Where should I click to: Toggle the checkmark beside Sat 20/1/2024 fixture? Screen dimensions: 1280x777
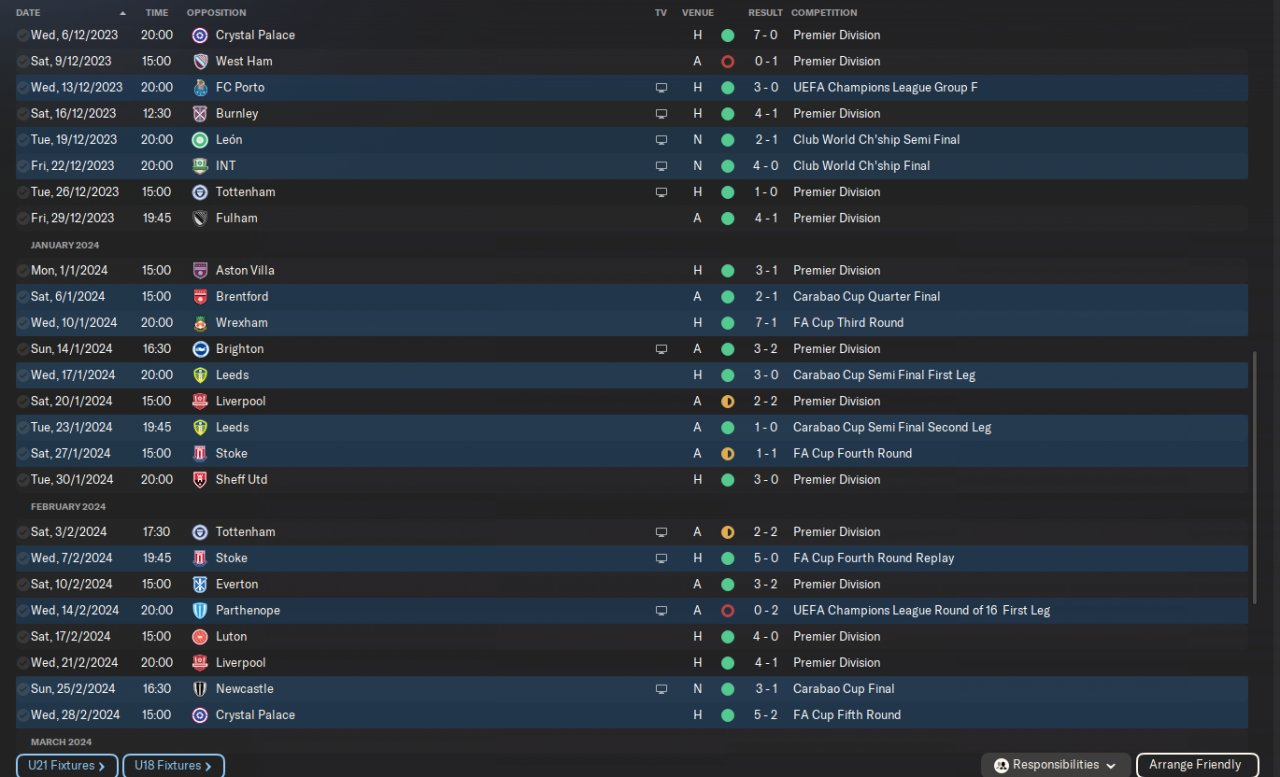click(x=23, y=401)
